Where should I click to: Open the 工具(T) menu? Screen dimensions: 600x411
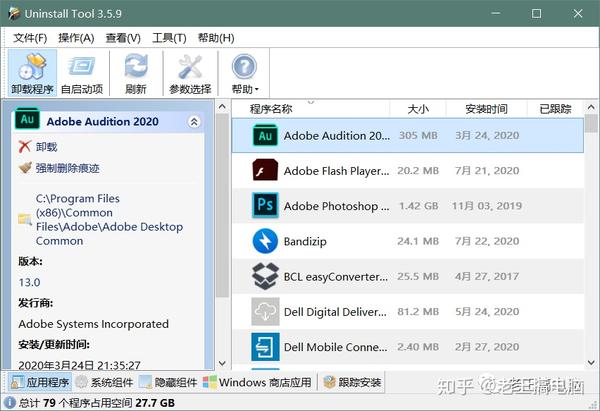click(x=169, y=38)
